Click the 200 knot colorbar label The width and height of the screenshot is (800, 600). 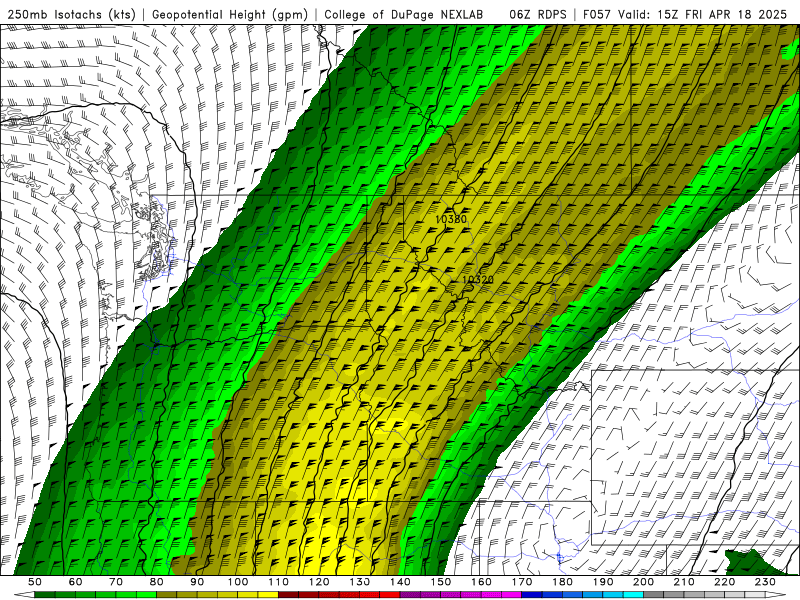[643, 582]
